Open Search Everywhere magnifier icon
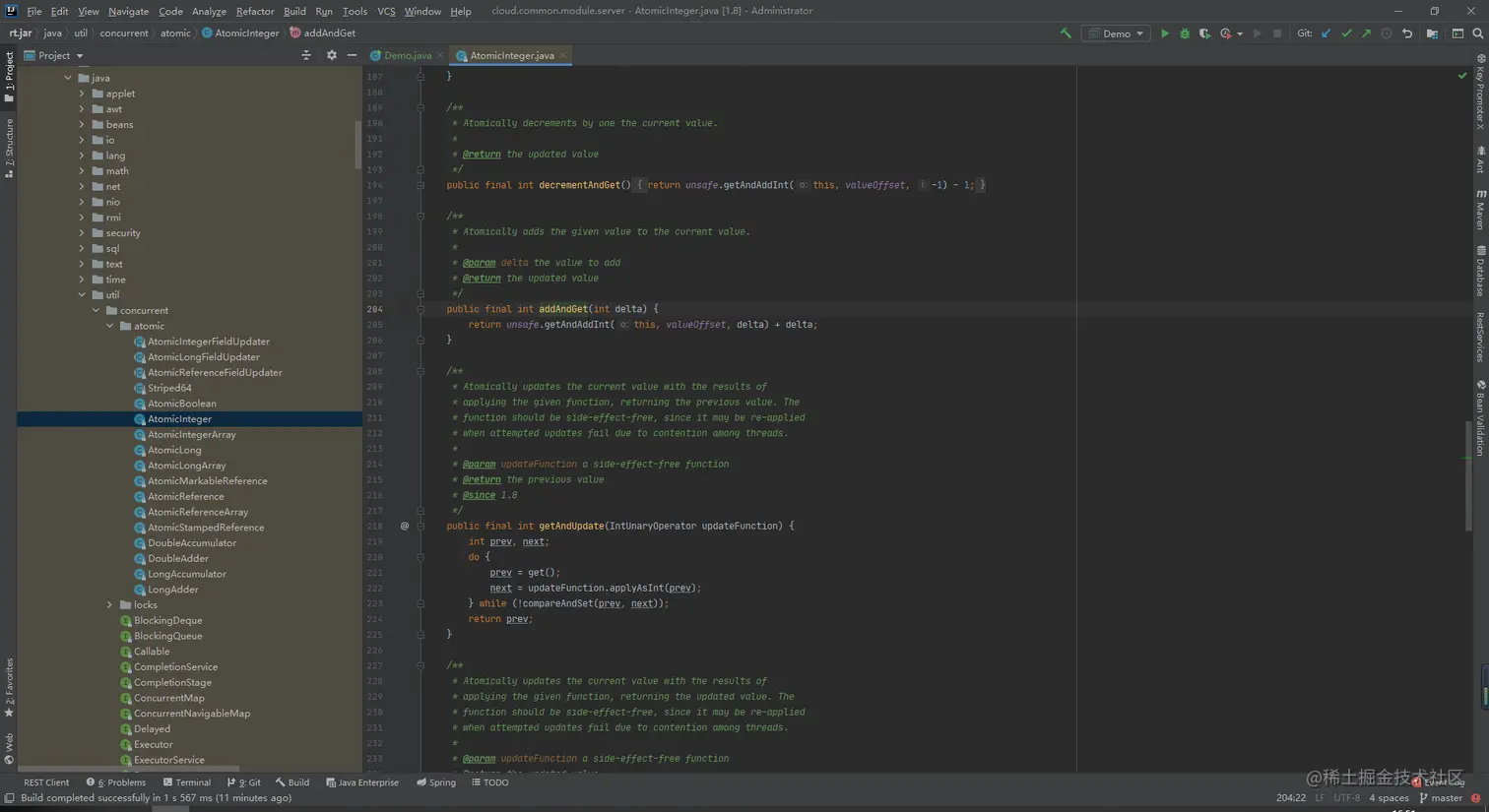This screenshot has width=1489, height=812. [x=1477, y=33]
